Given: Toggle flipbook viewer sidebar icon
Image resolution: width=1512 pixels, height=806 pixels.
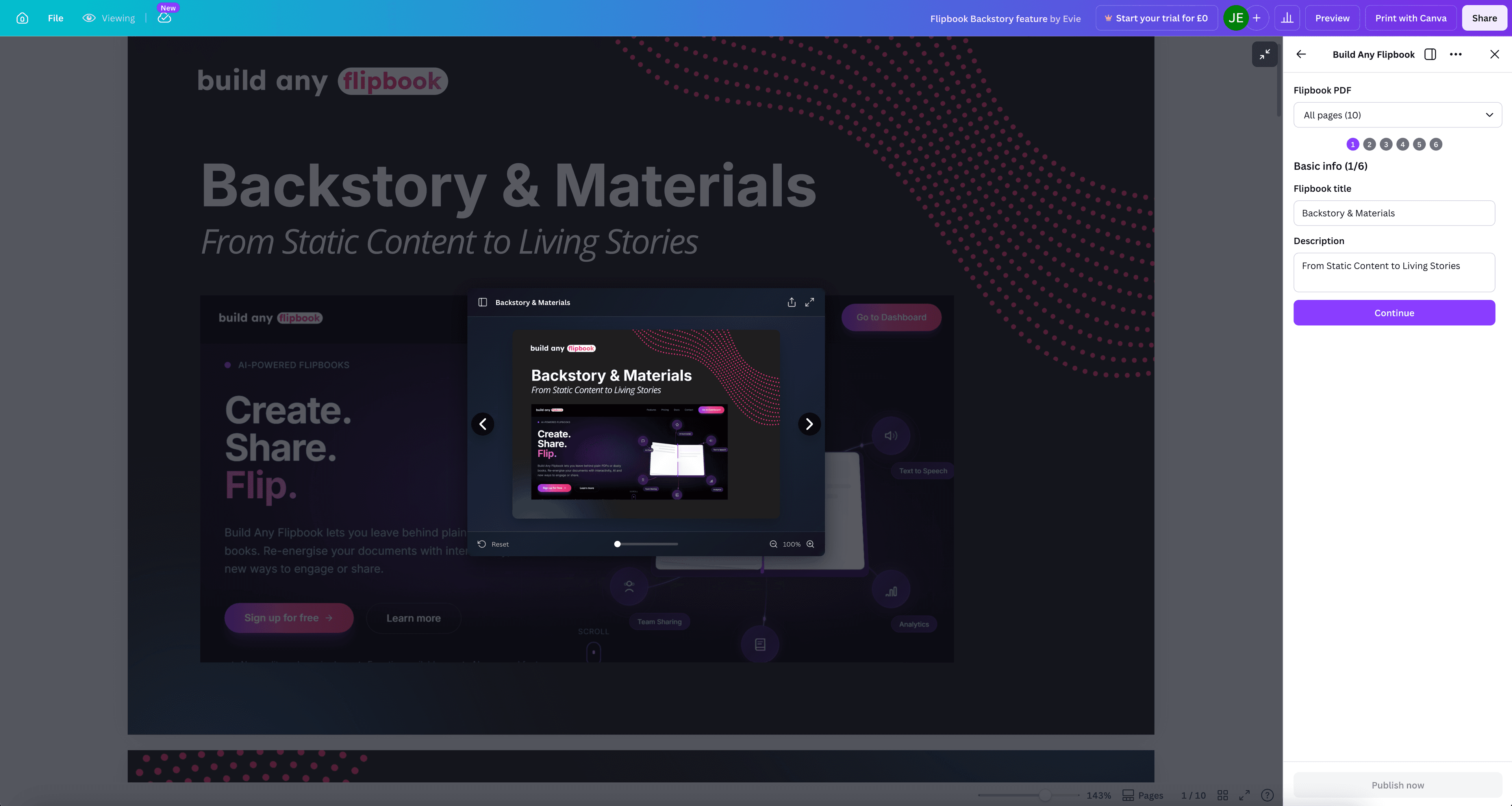Looking at the screenshot, I should [x=482, y=302].
